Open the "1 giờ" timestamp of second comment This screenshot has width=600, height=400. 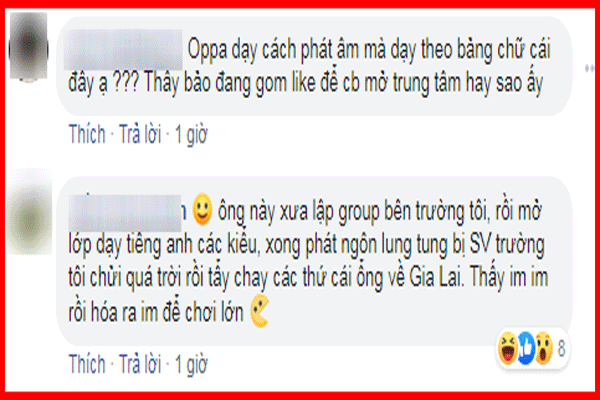pyautogui.click(x=191, y=364)
